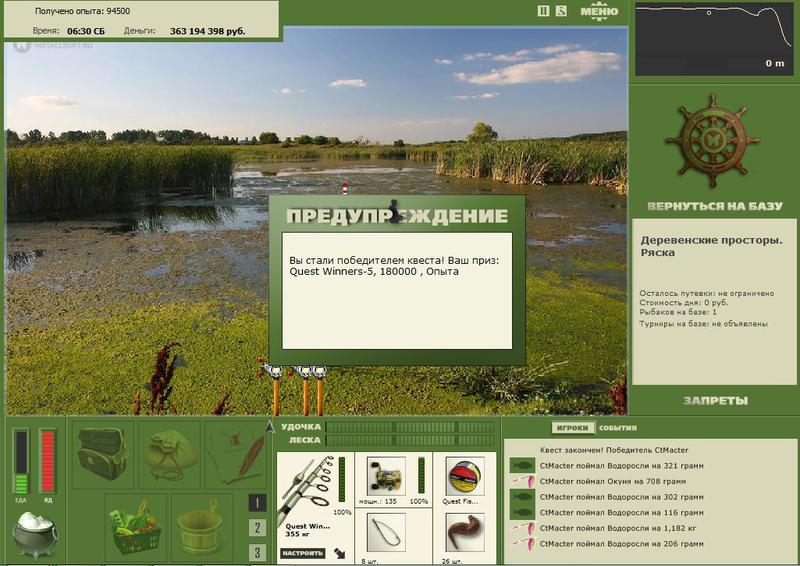Toggle the sound icon beside МЕНЮ
The height and width of the screenshot is (566, 800).
pyautogui.click(x=561, y=10)
